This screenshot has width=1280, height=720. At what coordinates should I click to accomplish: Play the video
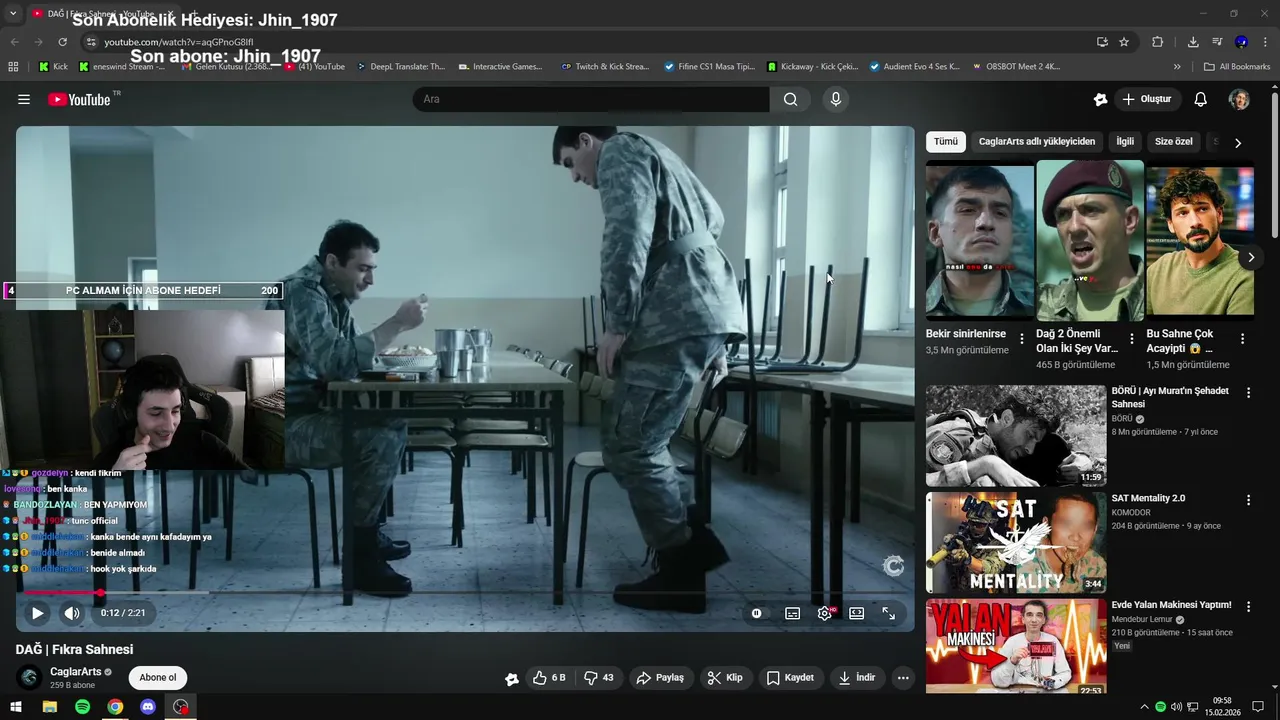pyautogui.click(x=37, y=613)
